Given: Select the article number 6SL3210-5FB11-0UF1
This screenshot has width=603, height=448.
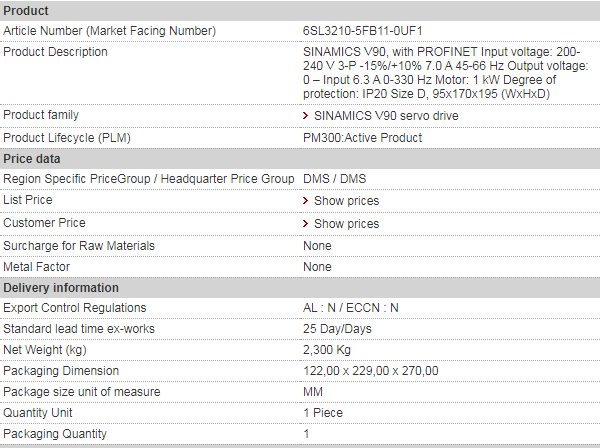Looking at the screenshot, I should point(363,31).
